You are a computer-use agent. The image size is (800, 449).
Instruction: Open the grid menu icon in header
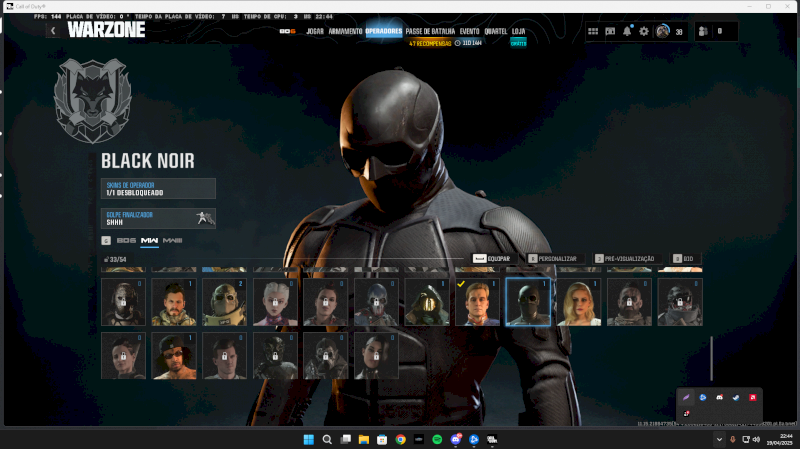593,31
